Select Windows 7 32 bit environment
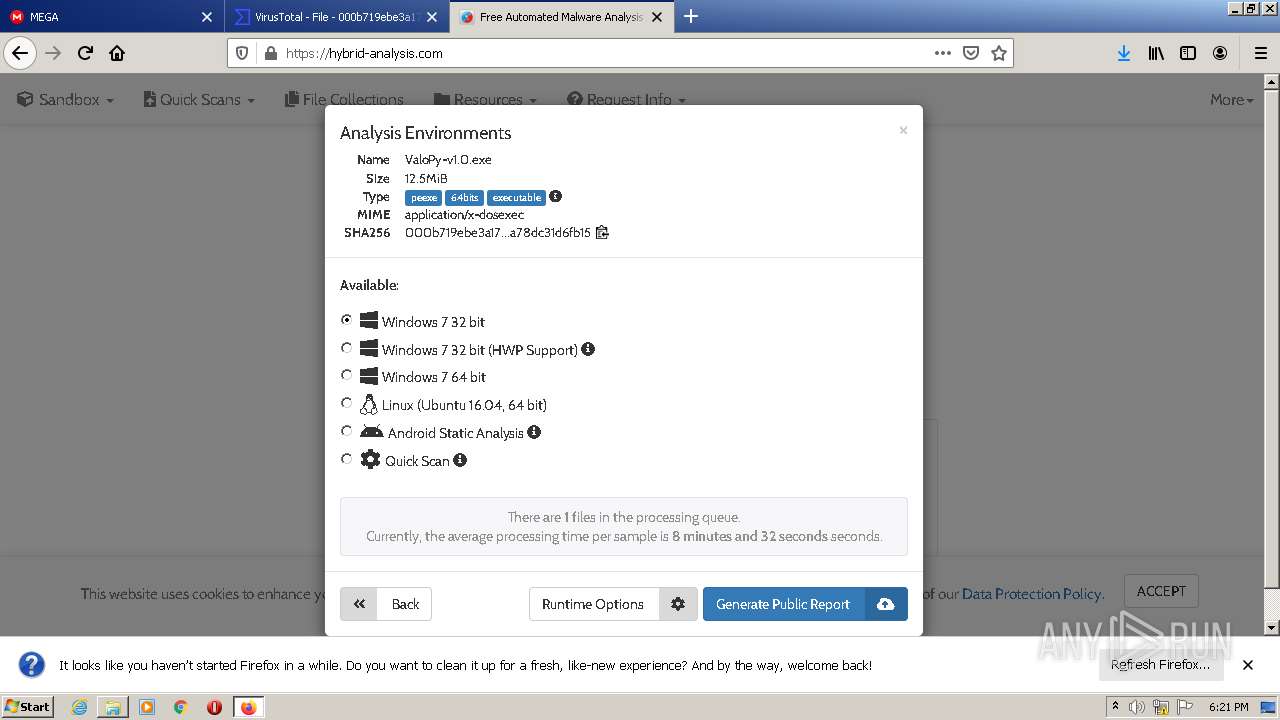The image size is (1280, 720). click(x=347, y=320)
